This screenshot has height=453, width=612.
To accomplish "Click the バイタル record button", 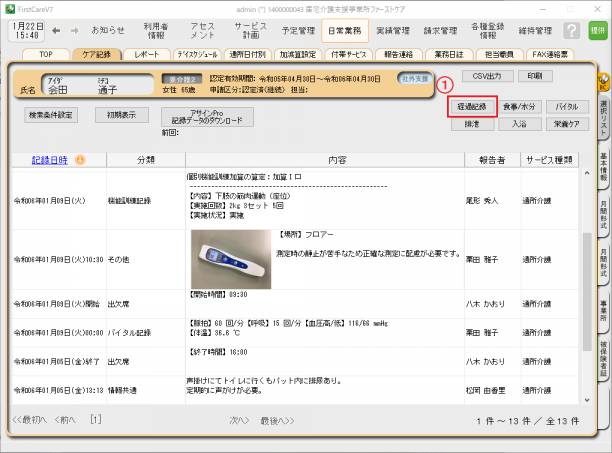I will [566, 105].
